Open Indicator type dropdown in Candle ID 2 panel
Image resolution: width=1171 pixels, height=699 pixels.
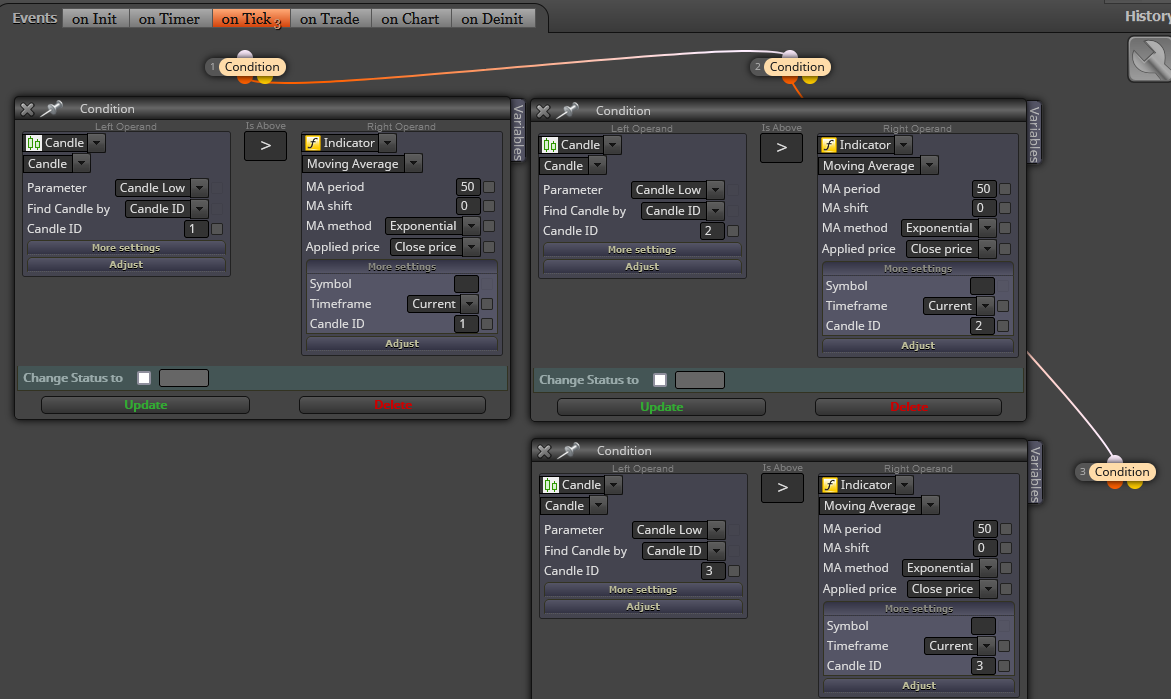[904, 145]
